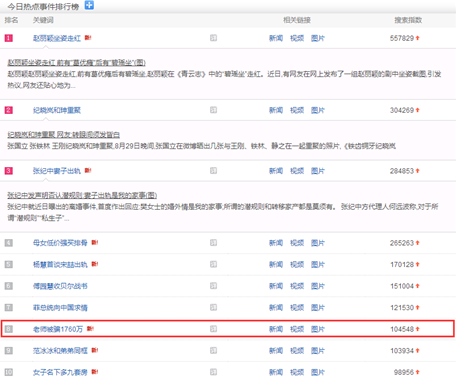Click 图片 link in the 103934 row

click(318, 351)
